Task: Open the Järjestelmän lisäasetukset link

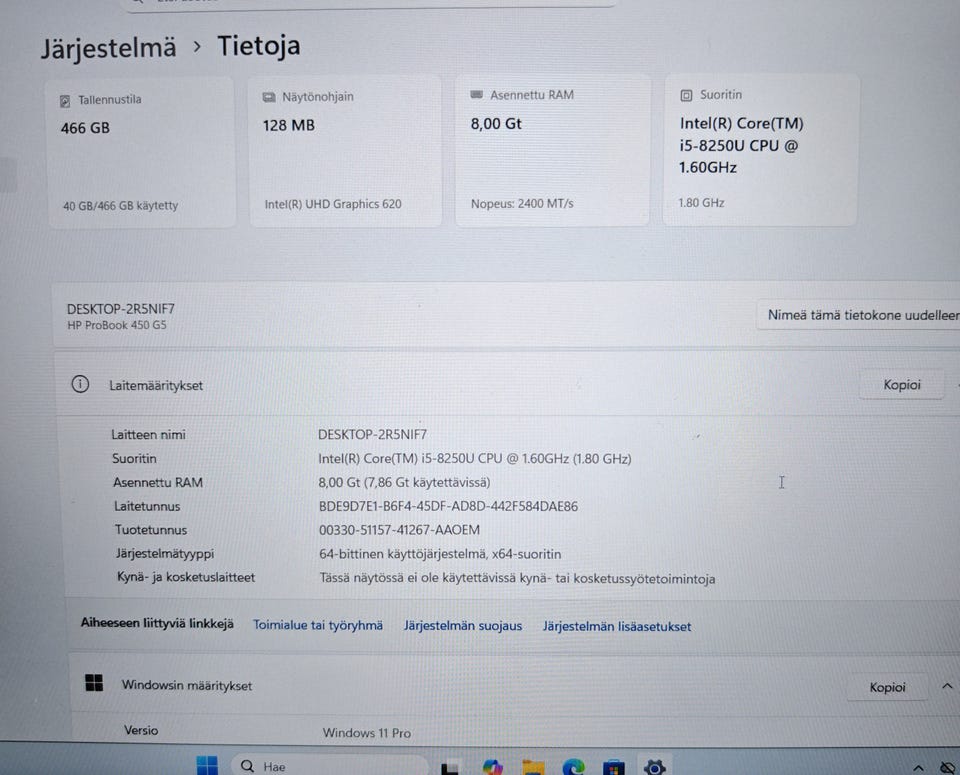Action: pyautogui.click(x=617, y=626)
